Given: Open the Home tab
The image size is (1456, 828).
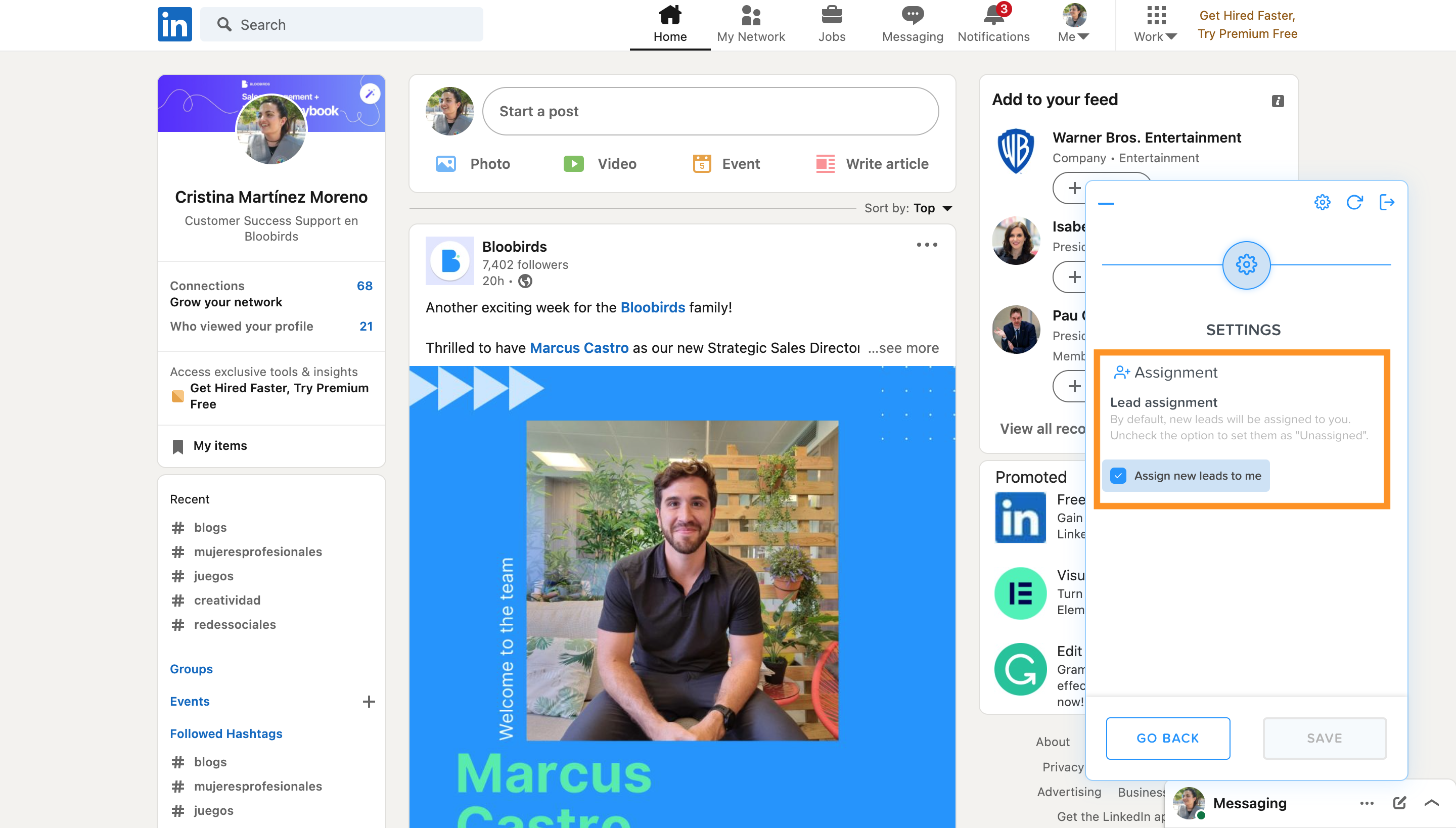Looking at the screenshot, I should coord(670,24).
